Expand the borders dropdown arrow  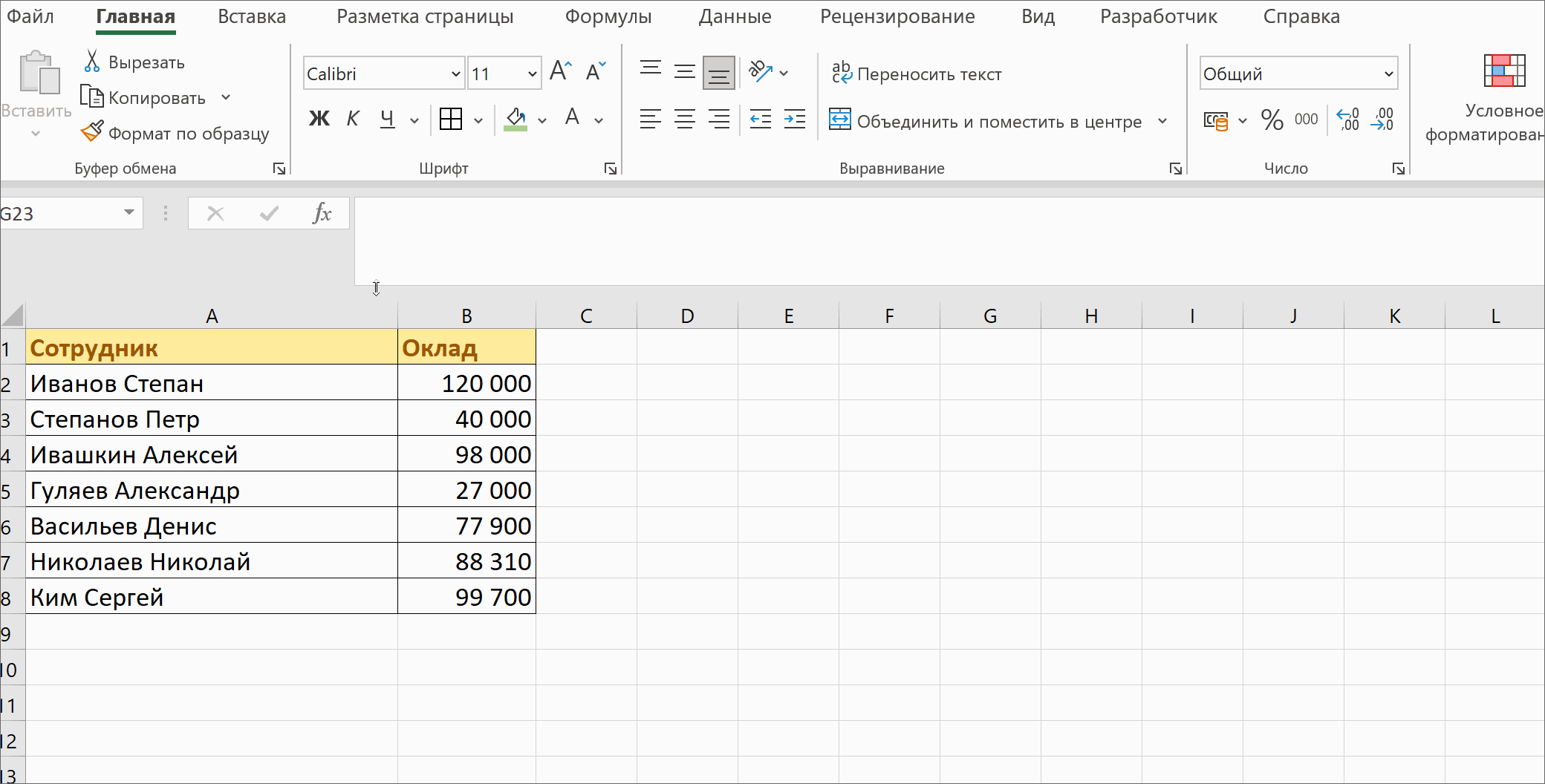(478, 120)
